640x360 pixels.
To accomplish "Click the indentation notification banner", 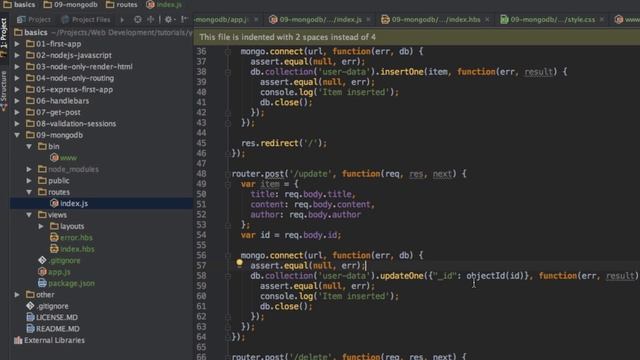I will [x=417, y=37].
